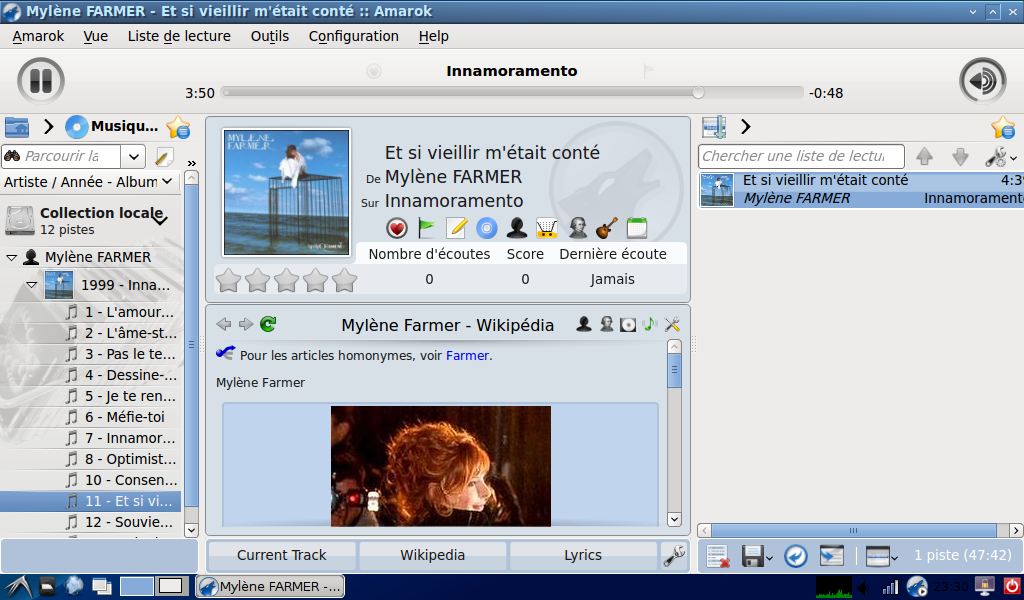The image size is (1024, 600).
Task: Click the green calendar year icon
Action: coord(637,228)
